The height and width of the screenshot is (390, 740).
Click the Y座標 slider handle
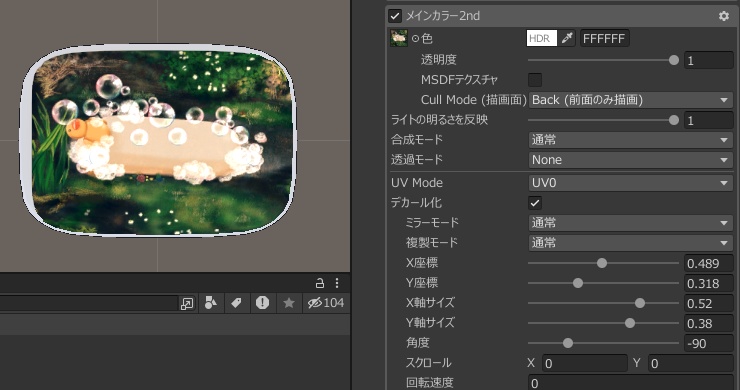(578, 283)
